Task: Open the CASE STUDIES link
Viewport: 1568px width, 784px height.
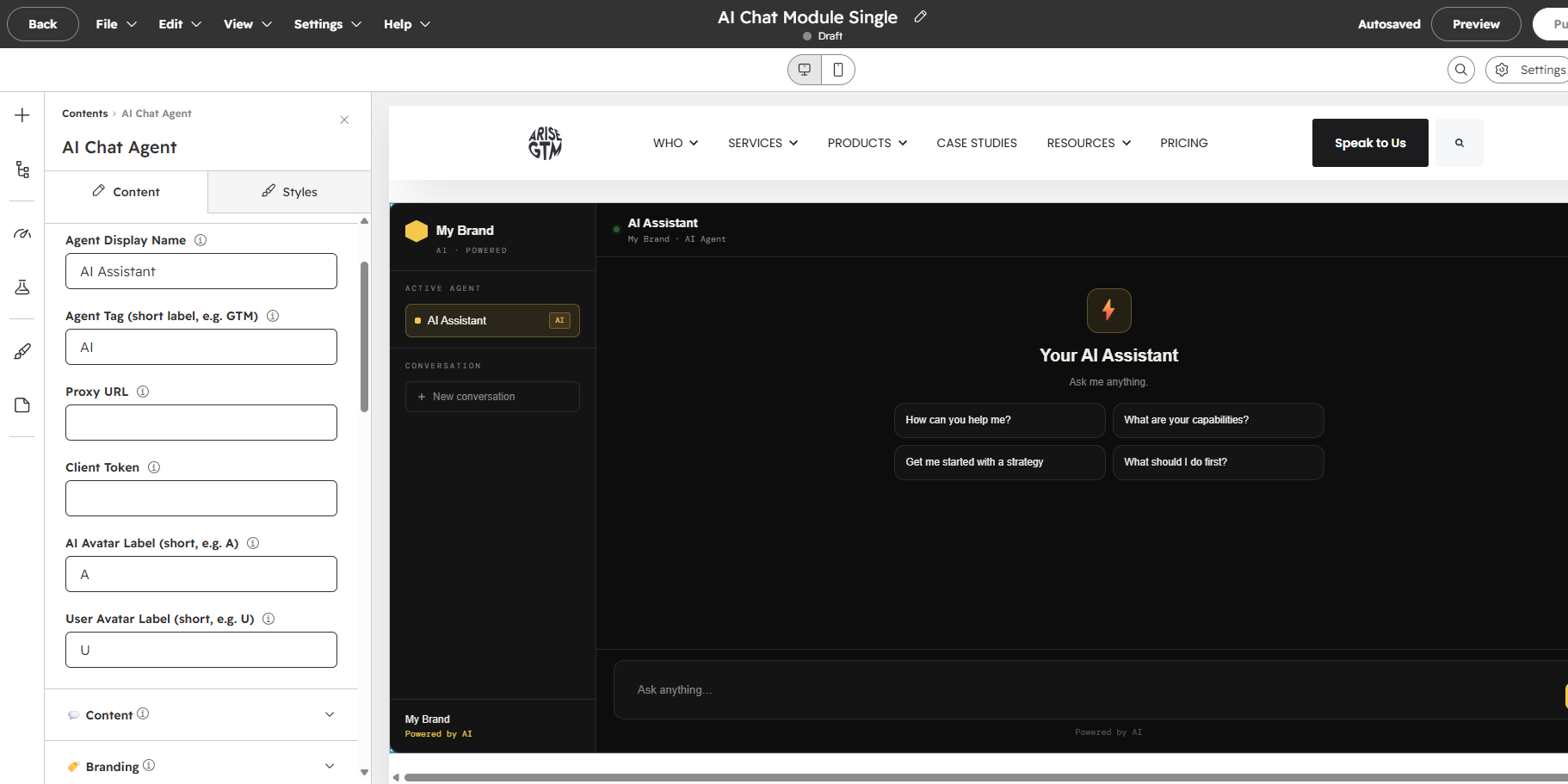Action: [x=977, y=143]
